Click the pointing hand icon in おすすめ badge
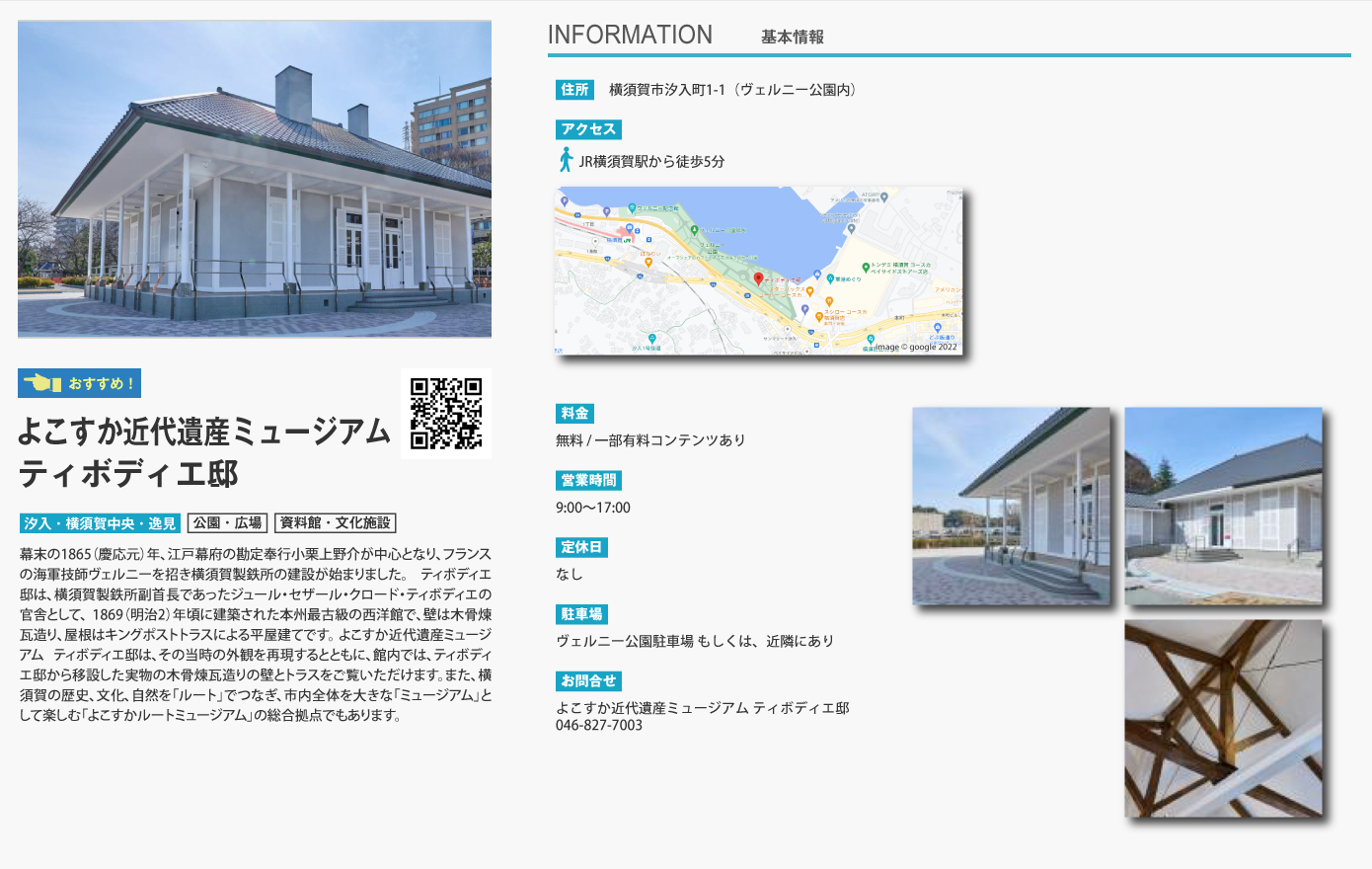This screenshot has height=869, width=1372. point(42,383)
